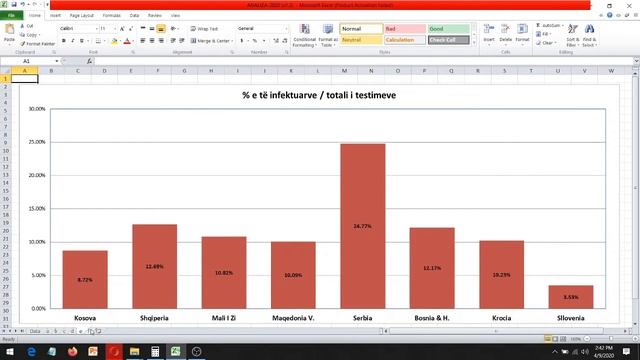Click the Insert Function fx icon
The height and width of the screenshot is (360, 640).
(89, 61)
